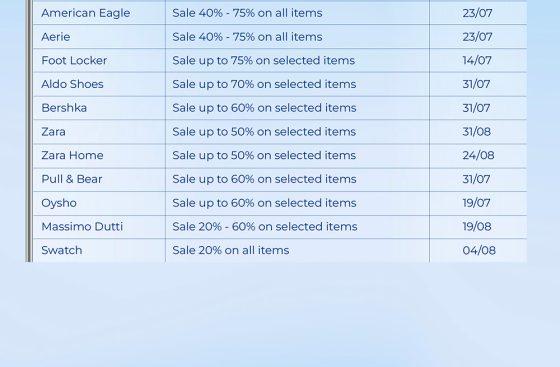Select Aldo Shoes' Sale up to 70% offer
Image resolution: width=560 pixels, height=367 pixels.
pyautogui.click(x=264, y=84)
